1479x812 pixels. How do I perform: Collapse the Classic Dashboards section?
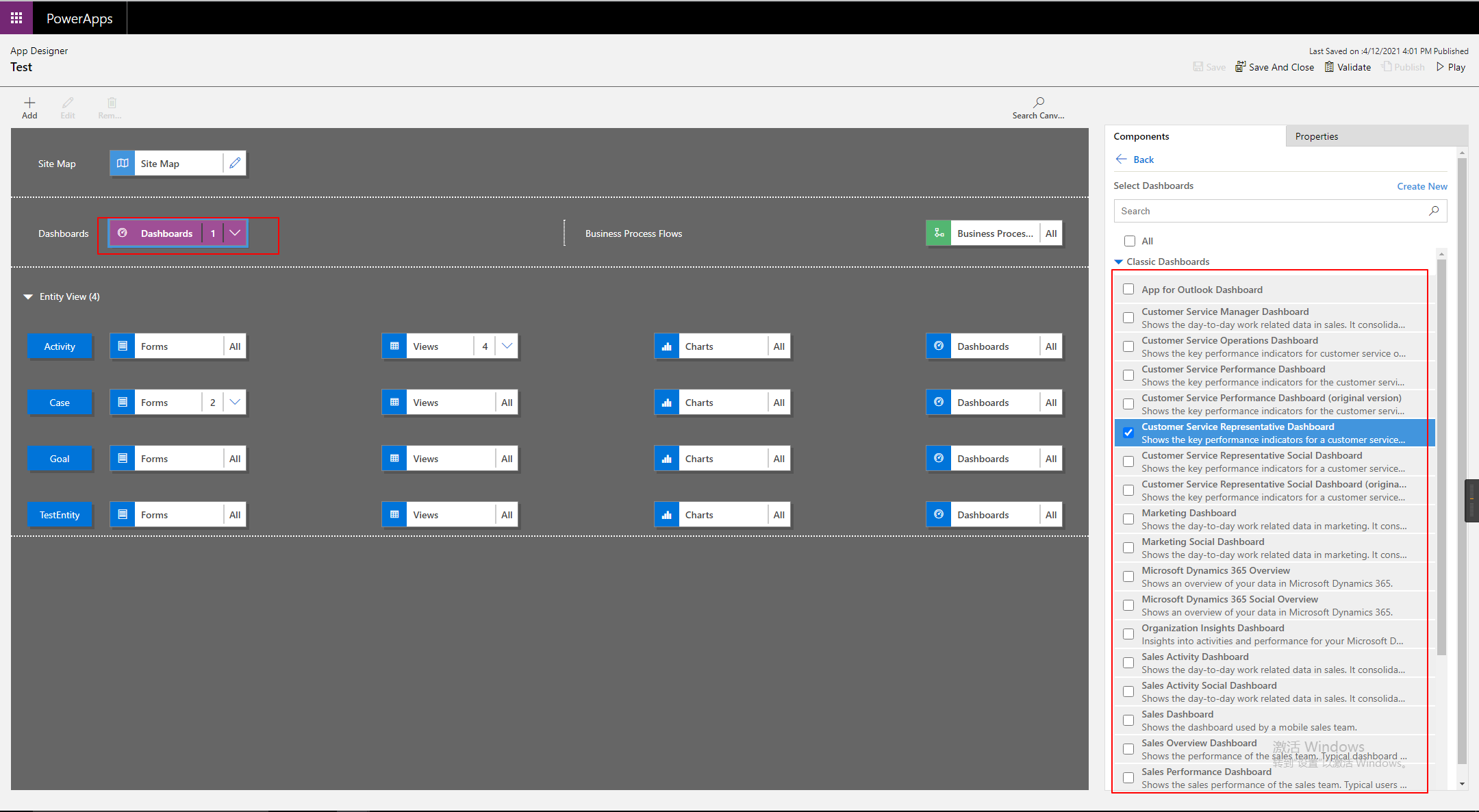(1119, 262)
